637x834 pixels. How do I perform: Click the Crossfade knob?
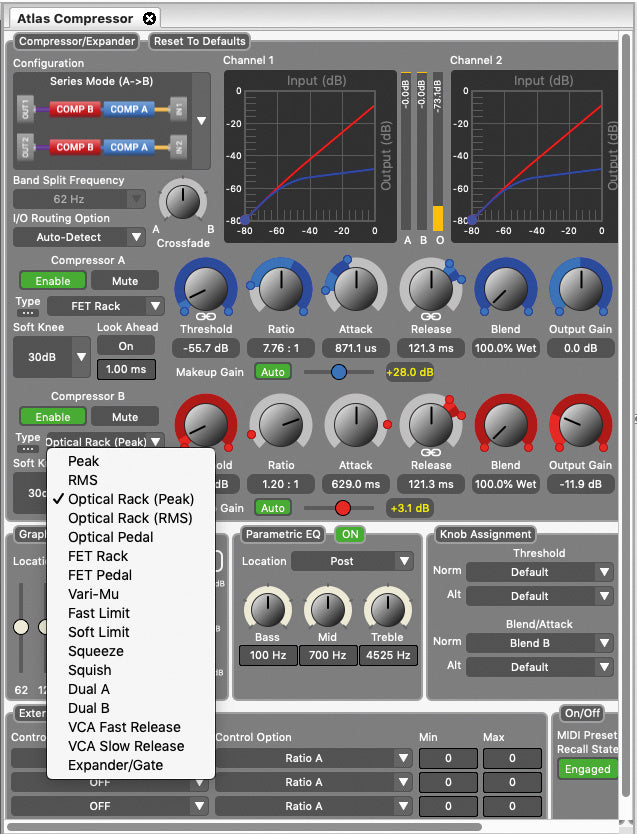click(x=181, y=201)
